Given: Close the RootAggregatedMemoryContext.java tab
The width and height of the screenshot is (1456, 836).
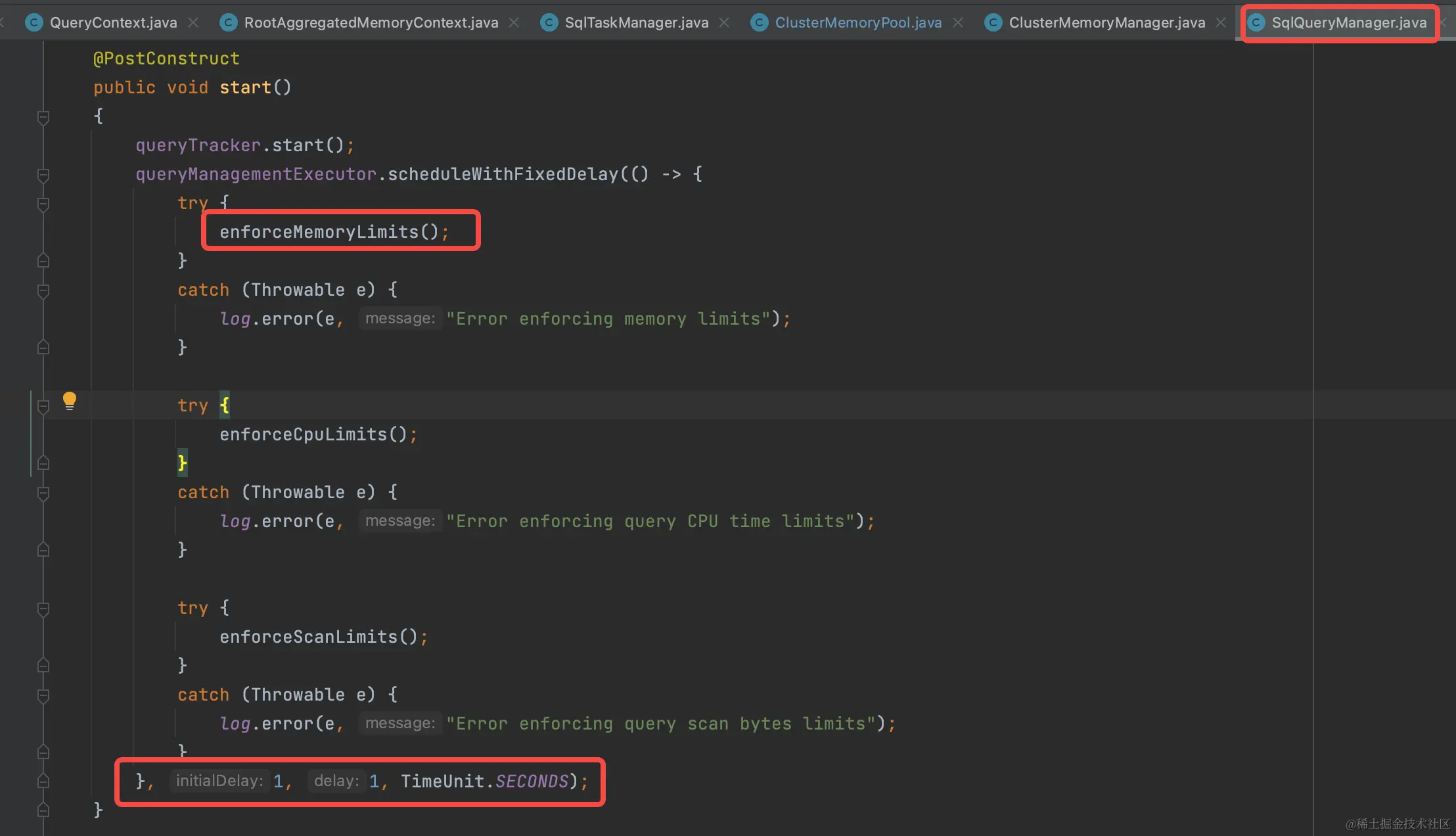Looking at the screenshot, I should (514, 23).
